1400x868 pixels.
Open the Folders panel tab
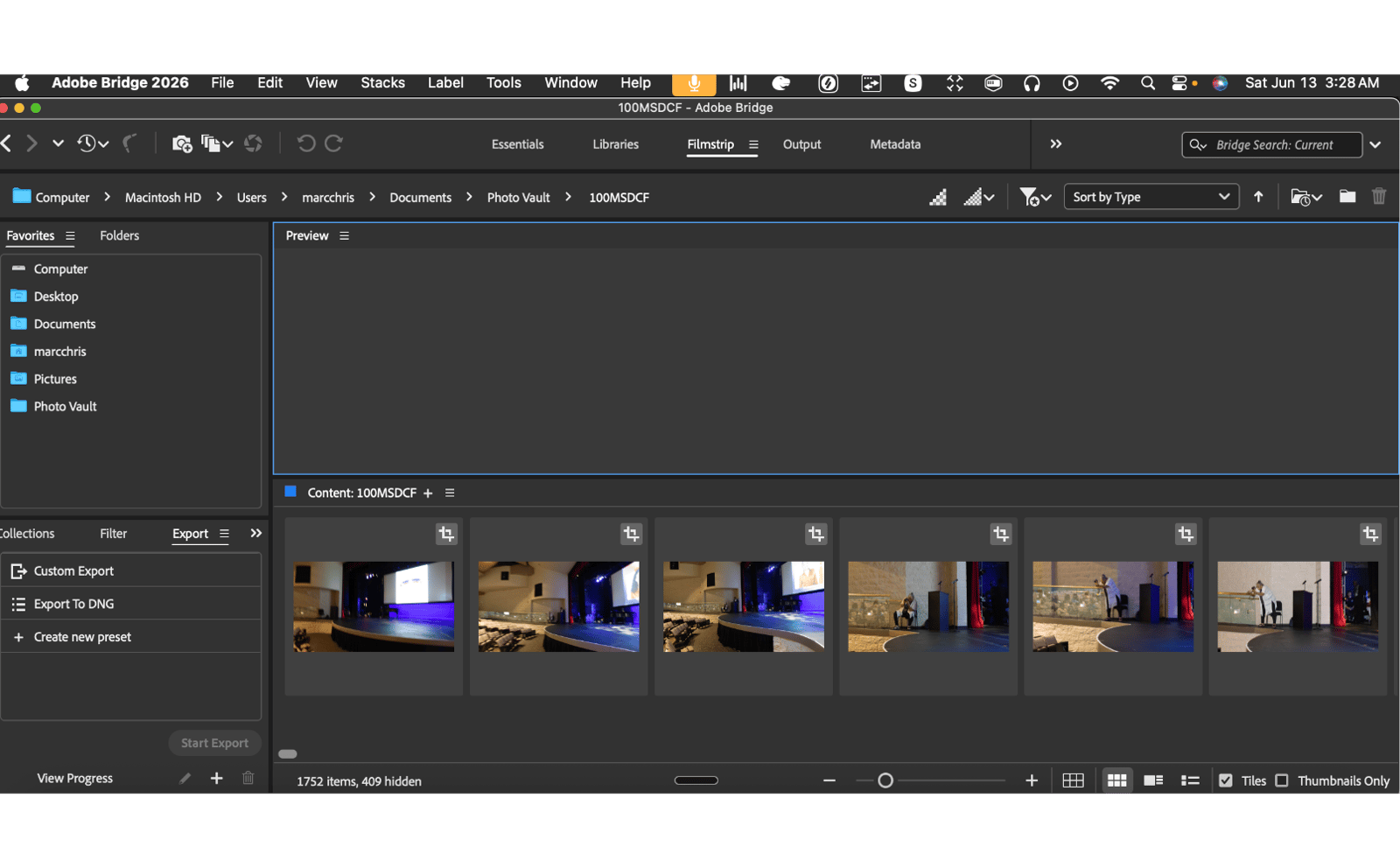(x=119, y=236)
